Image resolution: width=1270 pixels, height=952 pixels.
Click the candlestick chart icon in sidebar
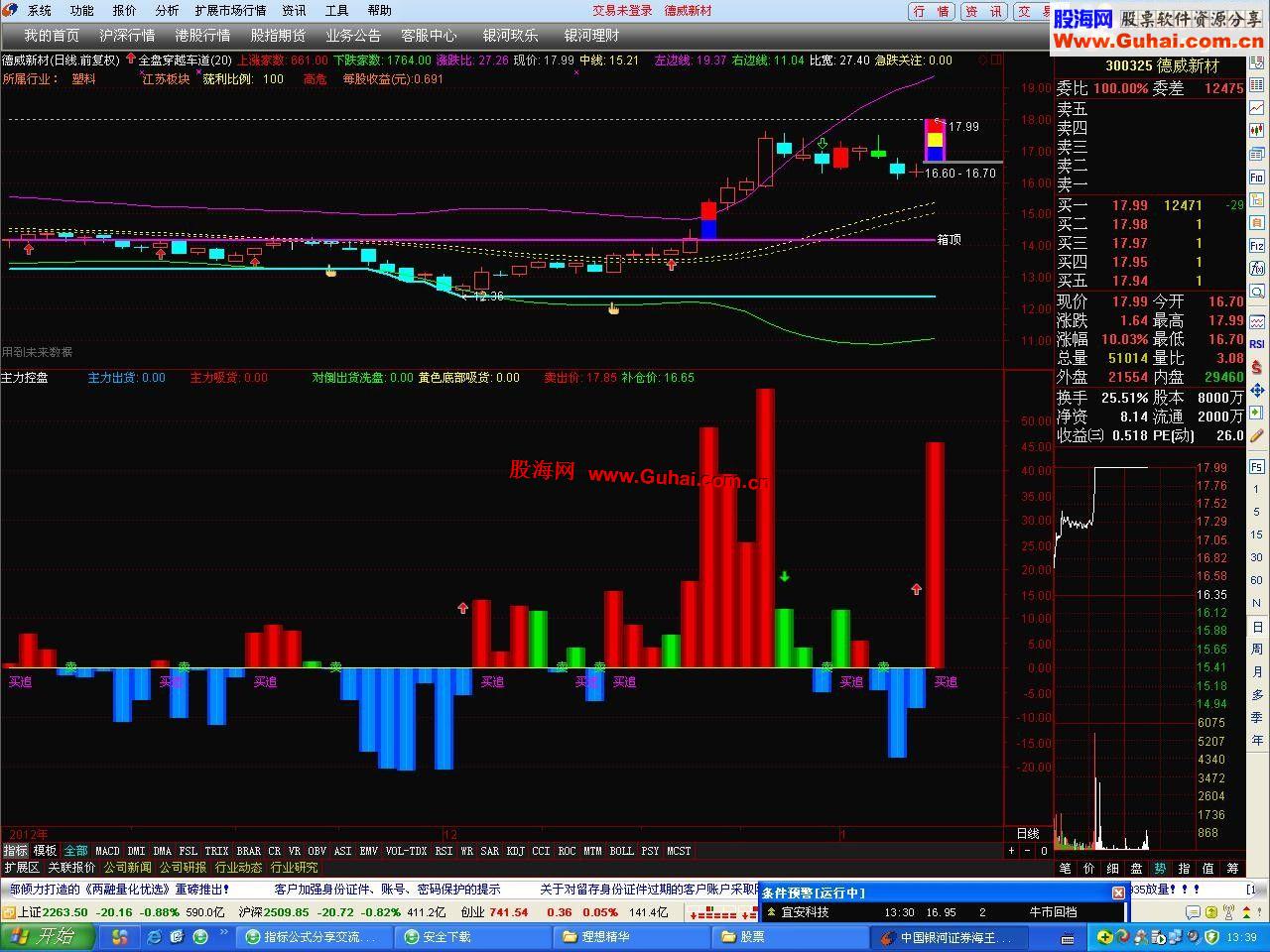coord(1257,129)
